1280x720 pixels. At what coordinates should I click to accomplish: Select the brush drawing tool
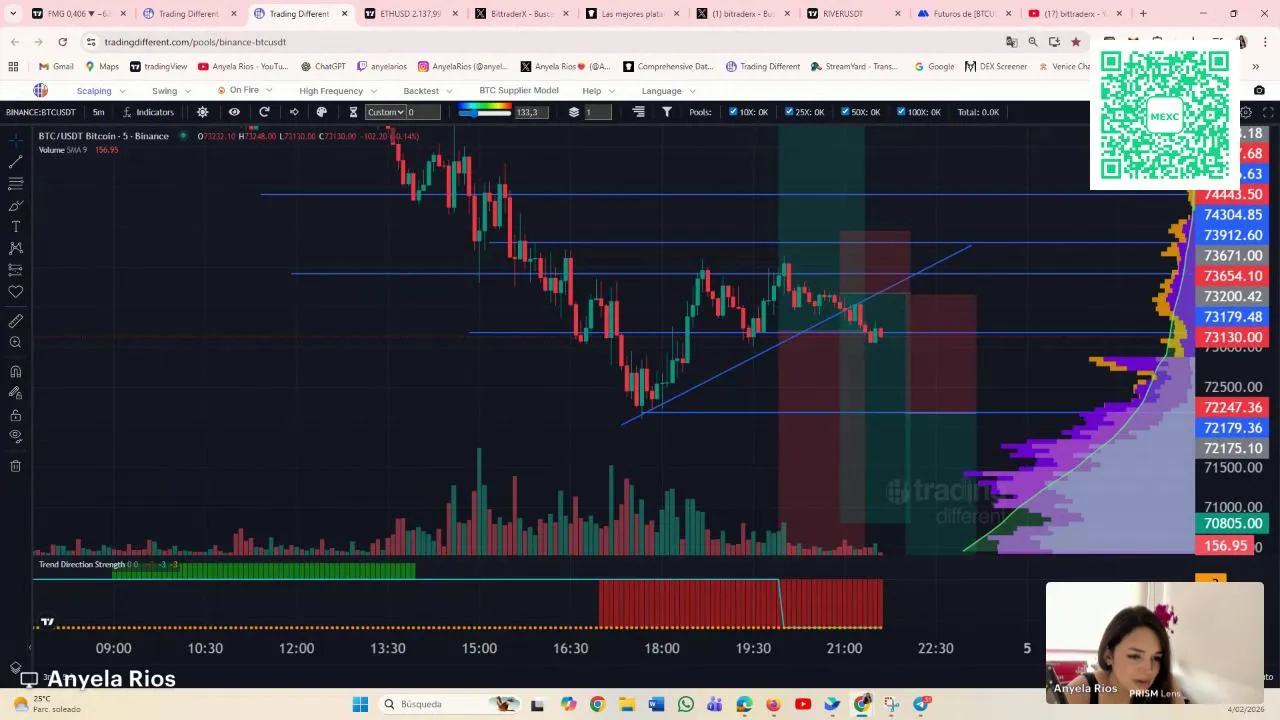pyautogui.click(x=15, y=205)
